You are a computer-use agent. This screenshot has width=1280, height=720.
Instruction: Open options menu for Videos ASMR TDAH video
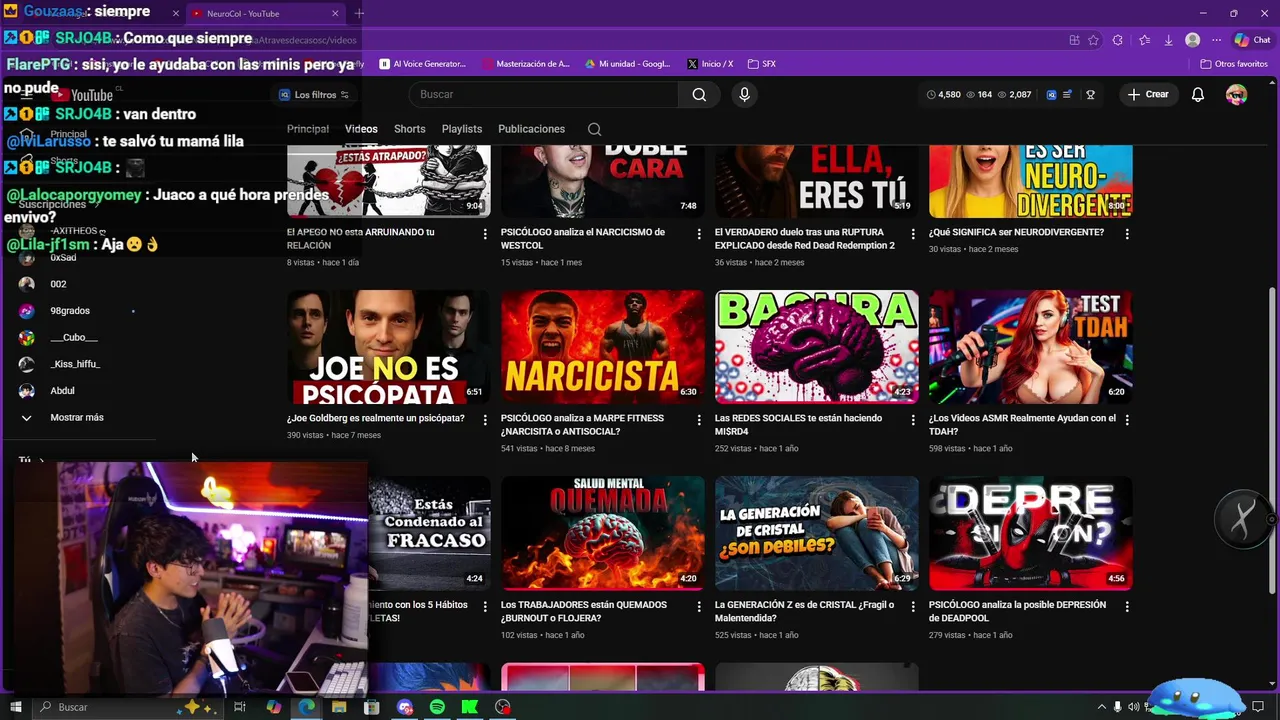tap(1127, 420)
